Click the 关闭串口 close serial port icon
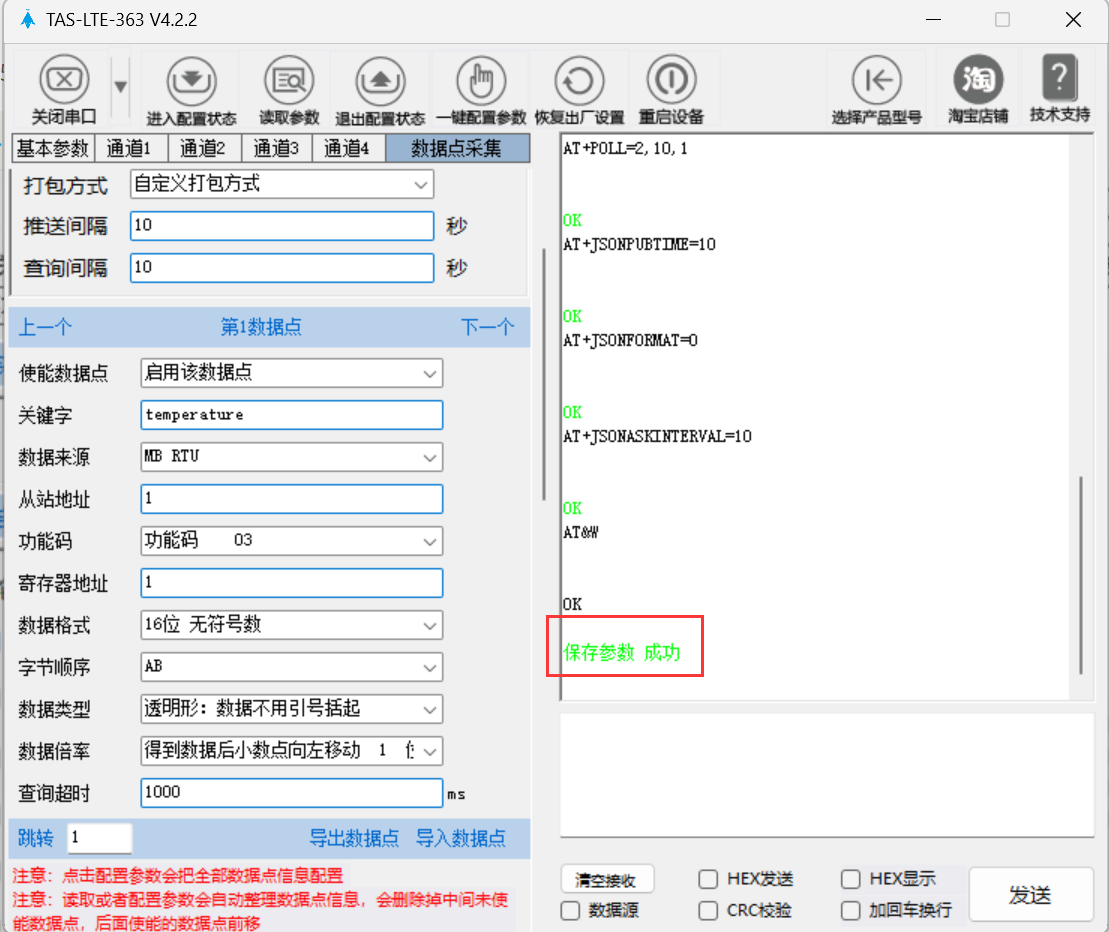The image size is (1109, 932). [63, 81]
